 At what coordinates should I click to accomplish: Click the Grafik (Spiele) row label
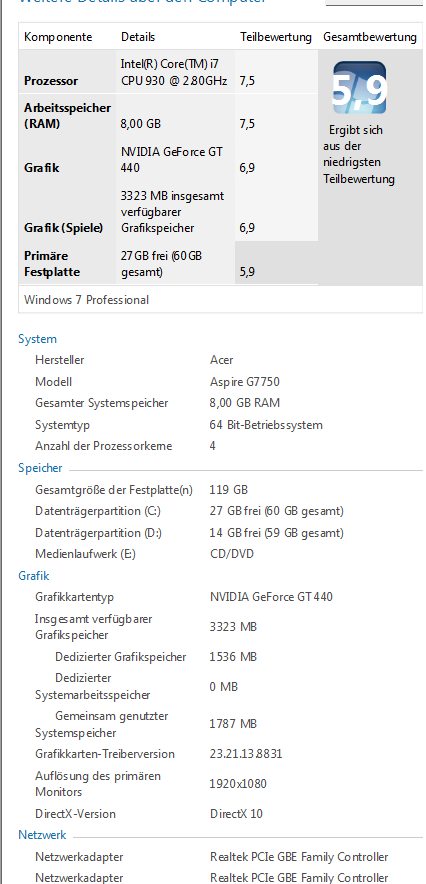coord(64,228)
